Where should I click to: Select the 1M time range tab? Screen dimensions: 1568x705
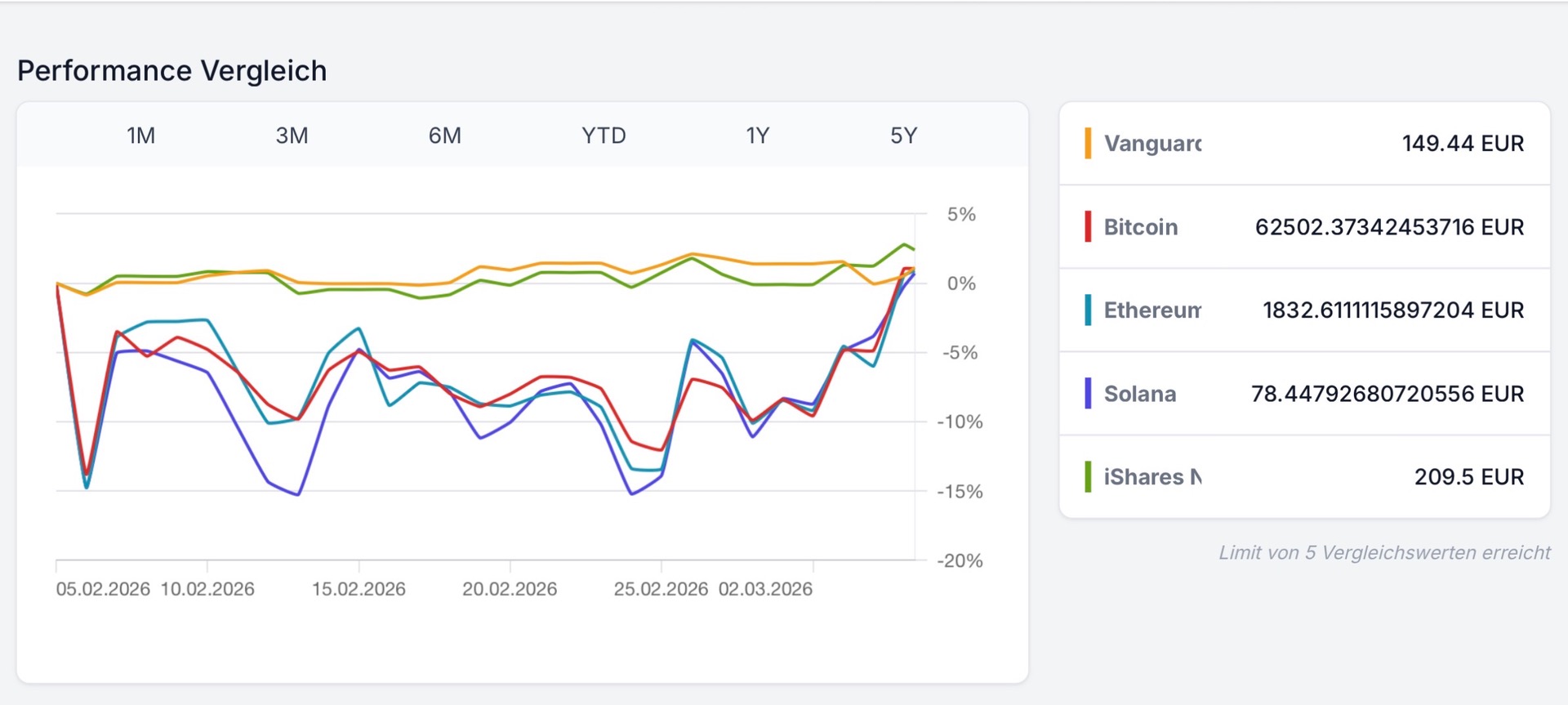140,136
